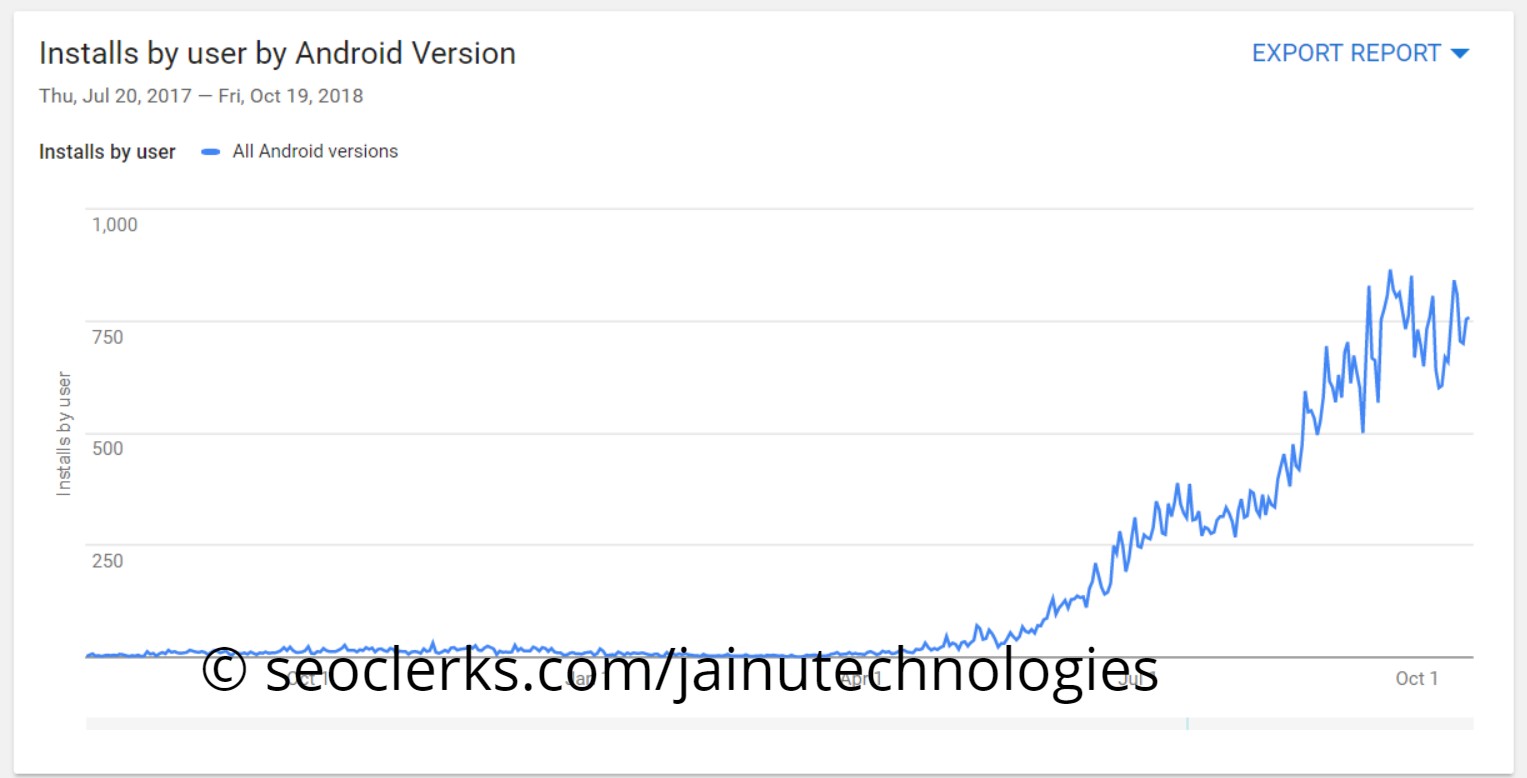
Task: Toggle the All Android versions legend marker
Action: [x=211, y=152]
